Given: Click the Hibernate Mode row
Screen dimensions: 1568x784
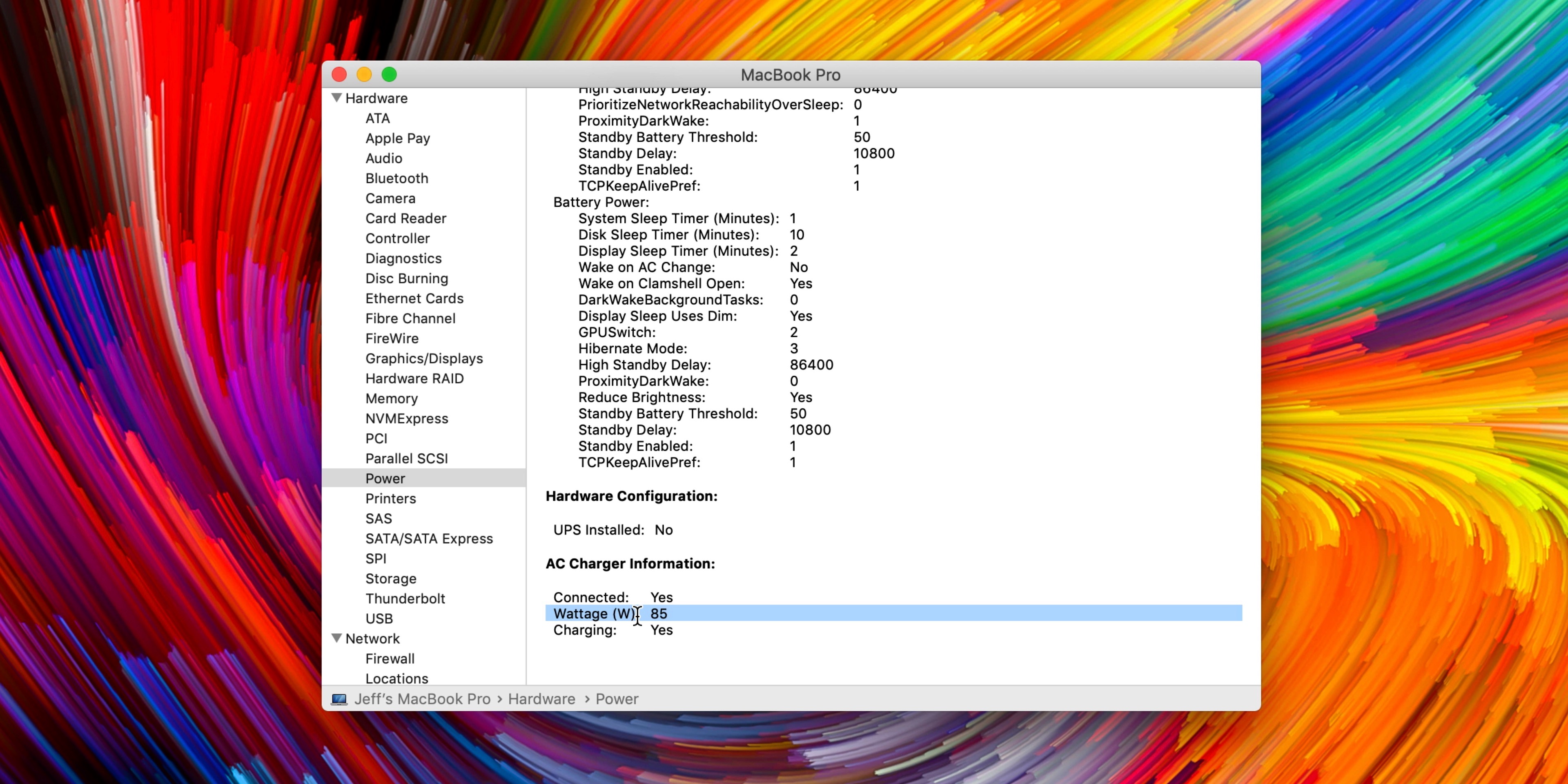Looking at the screenshot, I should (x=688, y=349).
